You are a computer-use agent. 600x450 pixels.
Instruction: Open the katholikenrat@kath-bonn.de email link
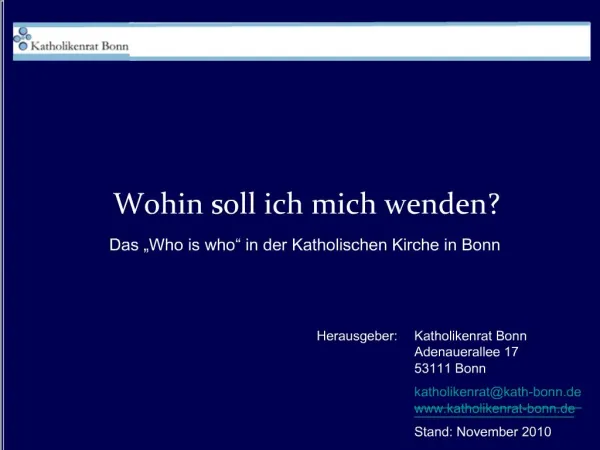pos(497,391)
